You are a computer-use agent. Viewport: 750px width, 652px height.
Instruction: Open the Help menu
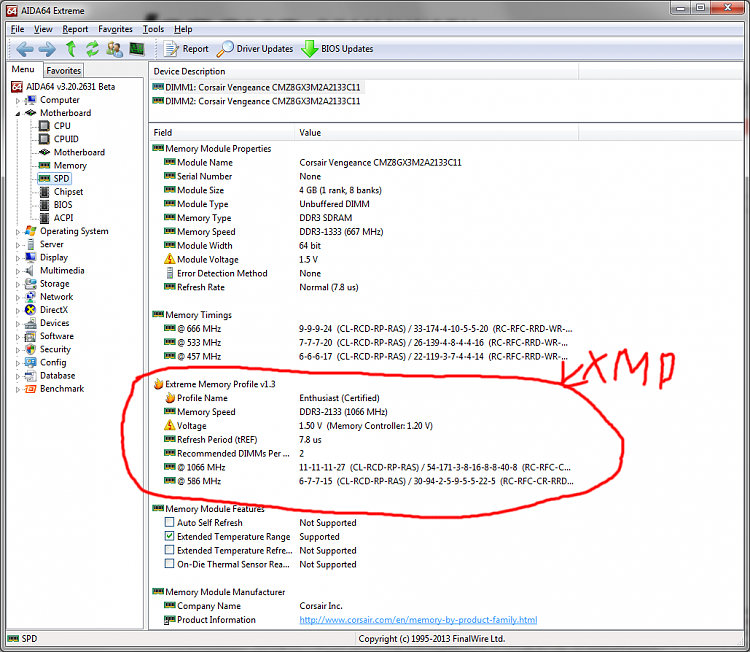183,29
